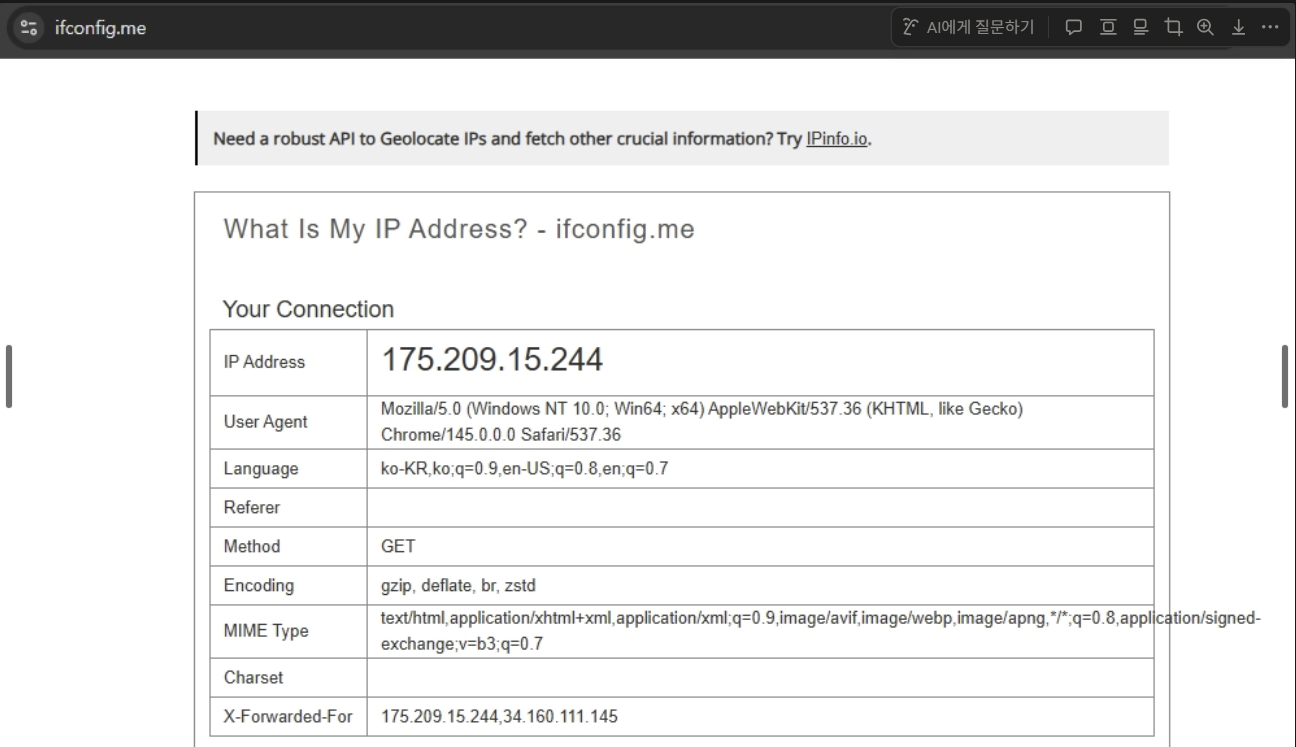Click the left edge vertical handle
Viewport: 1296px width, 747px height.
pos(9,376)
